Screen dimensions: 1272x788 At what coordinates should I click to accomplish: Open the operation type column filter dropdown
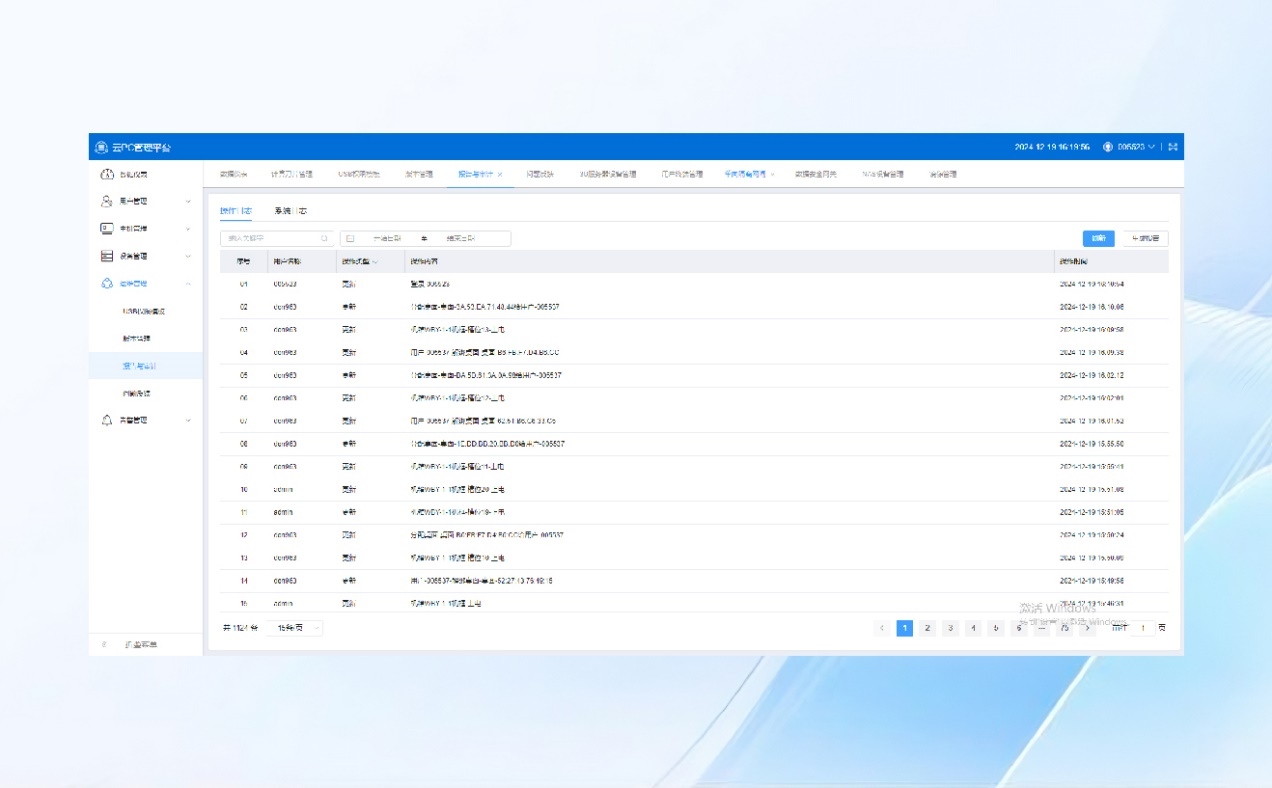(375, 262)
